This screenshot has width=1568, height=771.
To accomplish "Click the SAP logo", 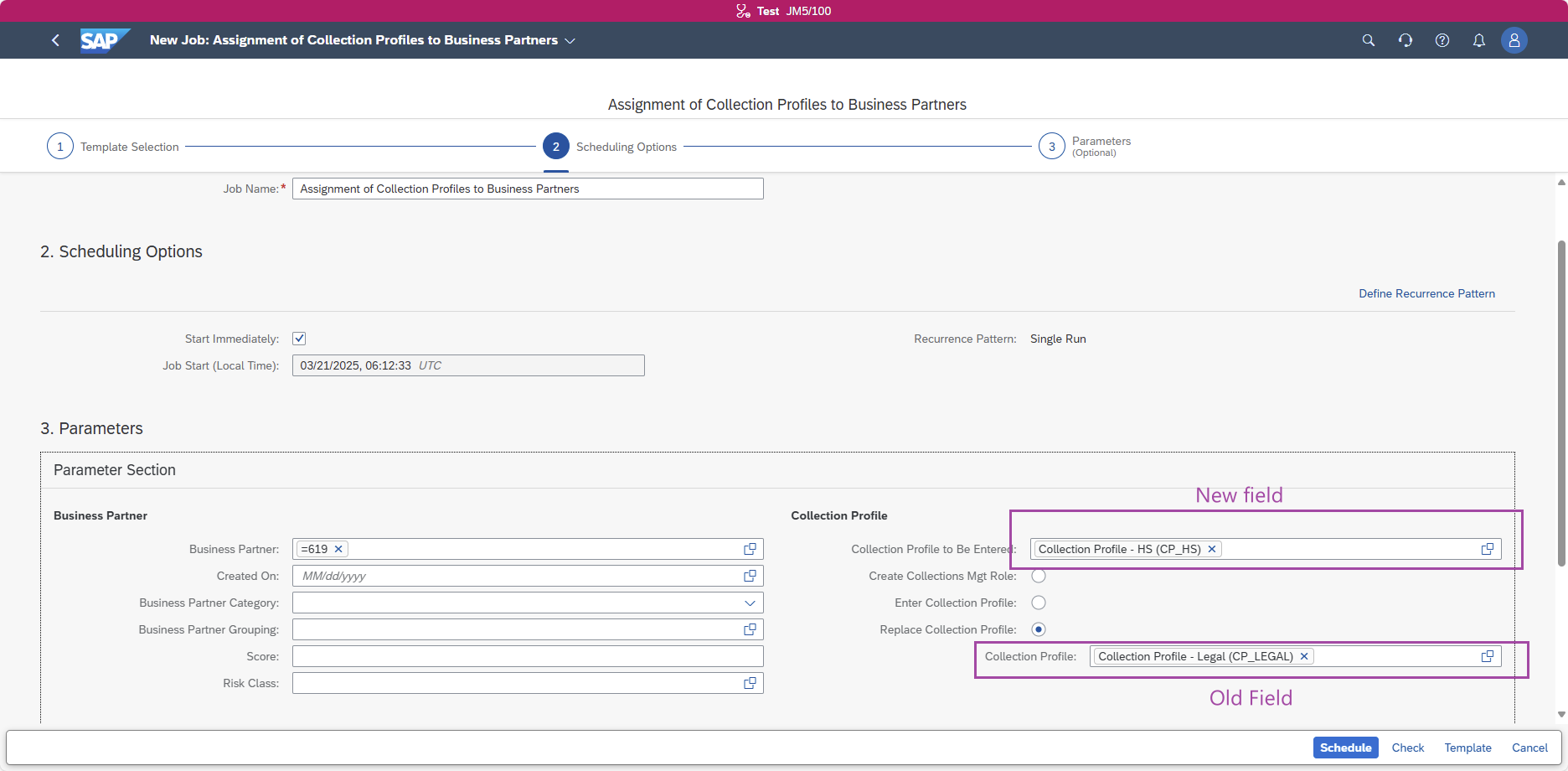I will [x=105, y=40].
